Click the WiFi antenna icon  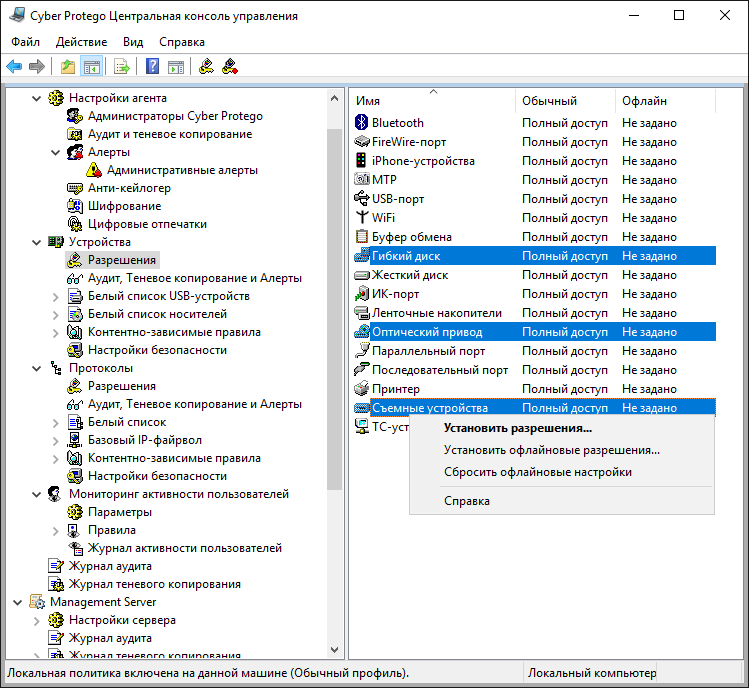(362, 217)
